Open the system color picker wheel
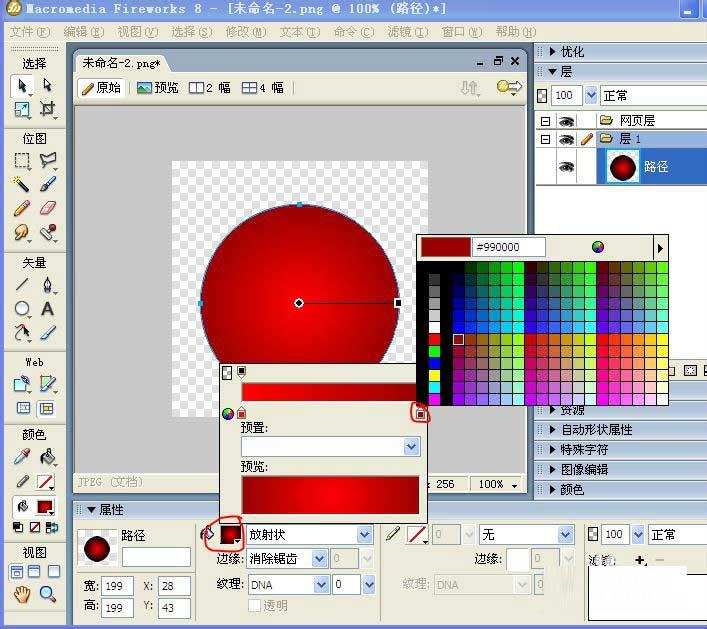Viewport: 707px width, 629px height. click(x=598, y=247)
